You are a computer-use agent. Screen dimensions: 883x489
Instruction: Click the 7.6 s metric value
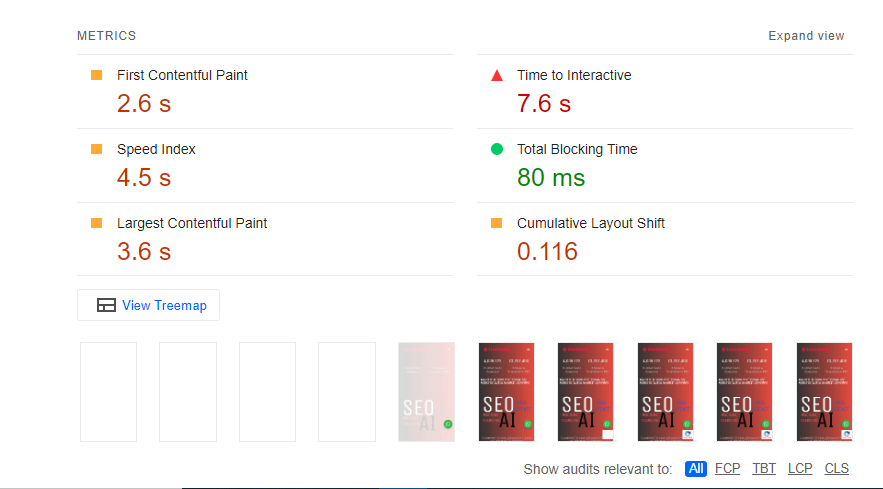544,104
